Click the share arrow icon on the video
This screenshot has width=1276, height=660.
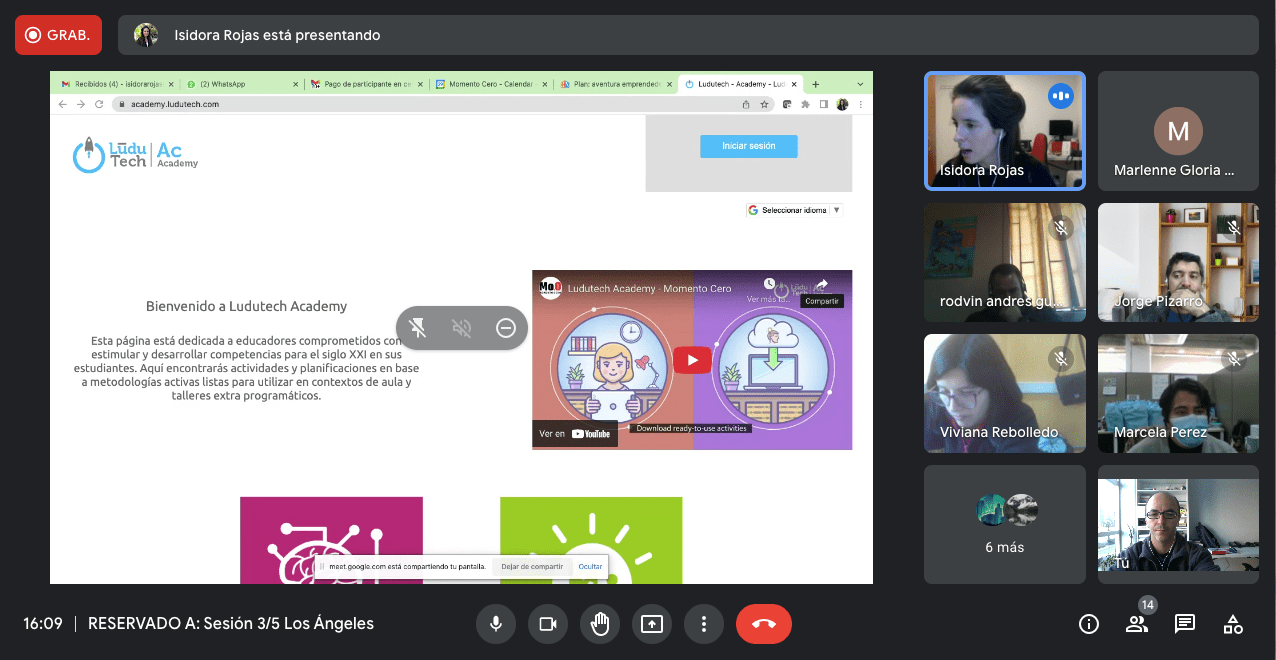(x=822, y=285)
